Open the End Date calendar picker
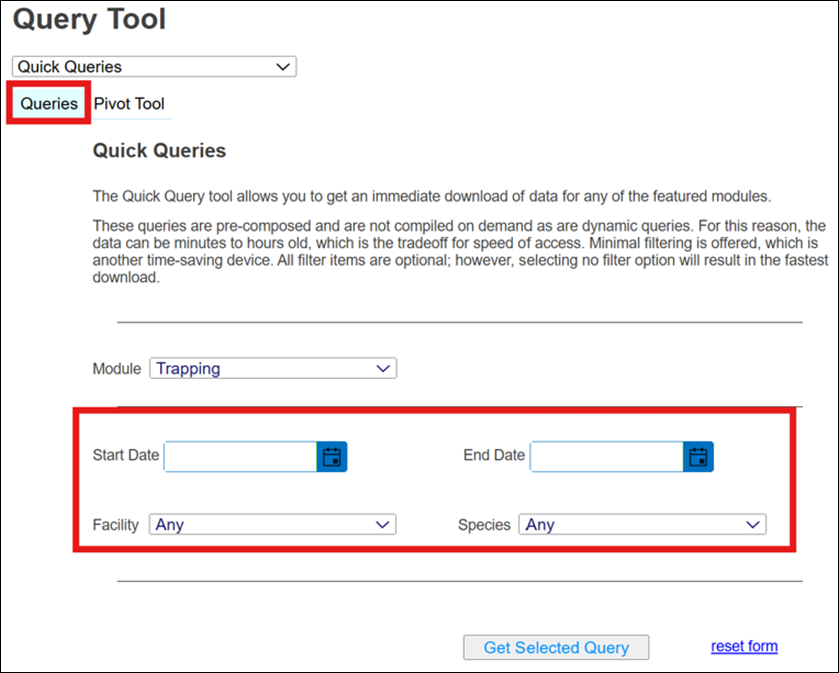Viewport: 839px width, 673px height. [698, 457]
